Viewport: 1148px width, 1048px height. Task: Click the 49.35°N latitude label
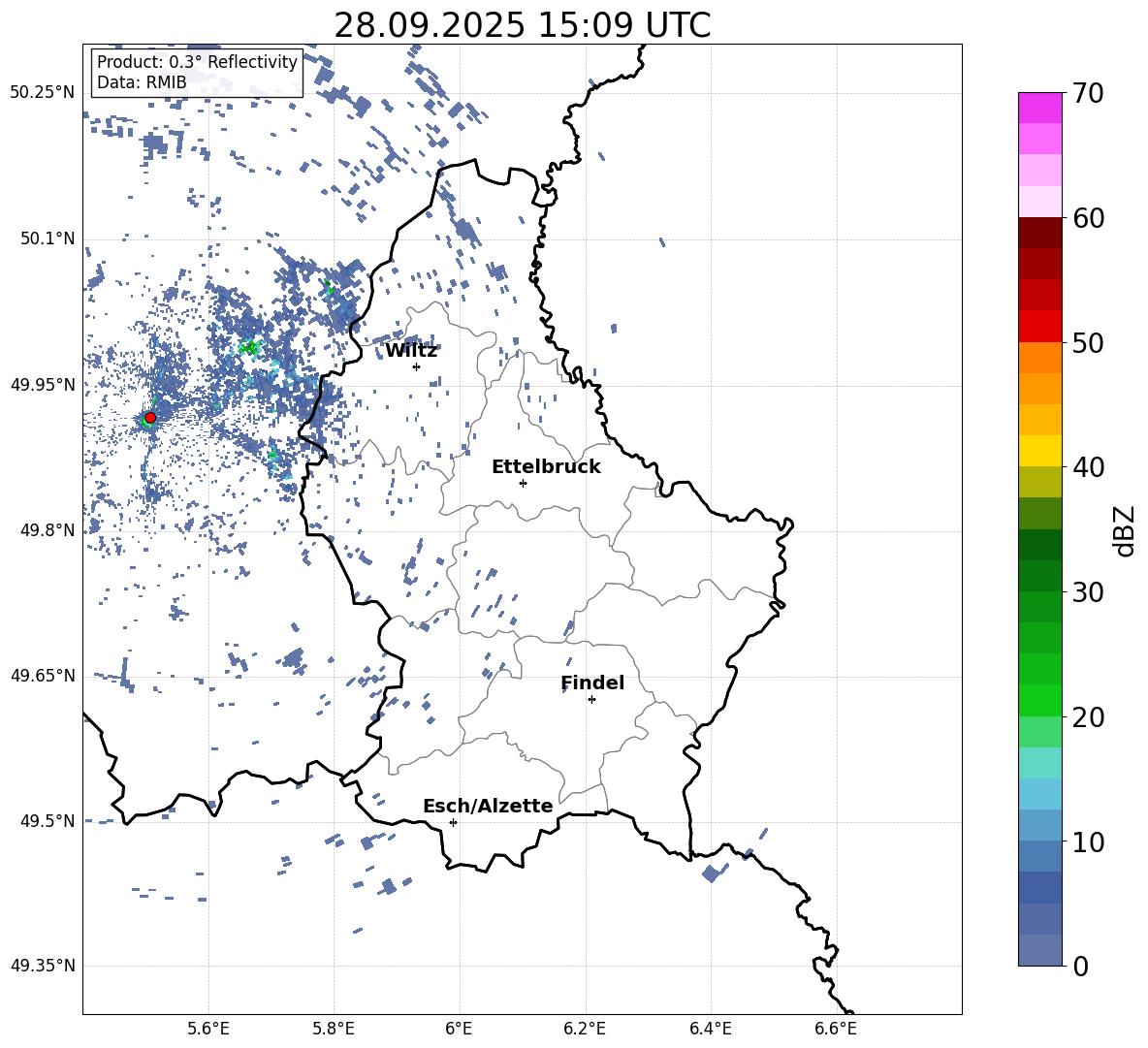(43, 966)
